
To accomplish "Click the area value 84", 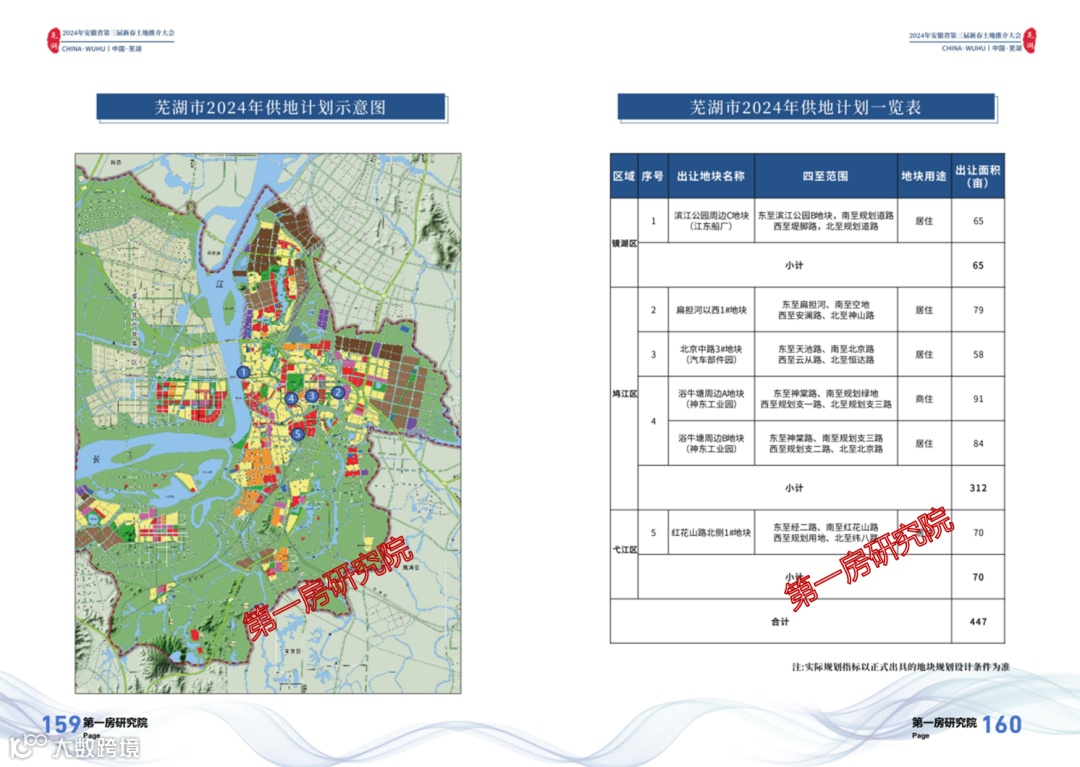I will (978, 443).
